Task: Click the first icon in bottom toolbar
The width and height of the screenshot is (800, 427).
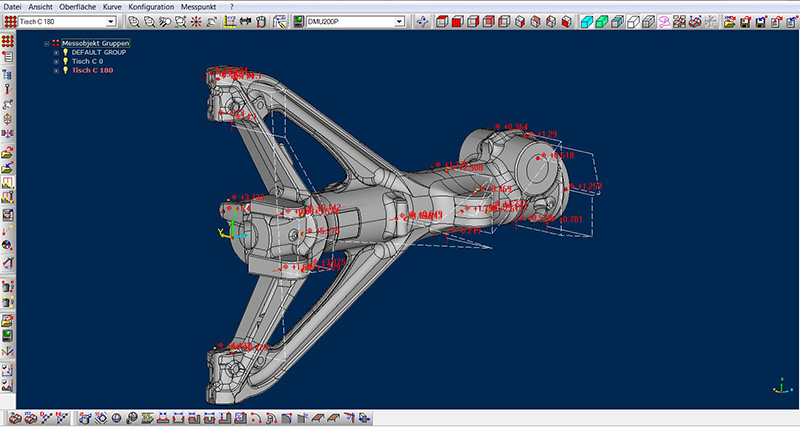Action: [x=15, y=418]
